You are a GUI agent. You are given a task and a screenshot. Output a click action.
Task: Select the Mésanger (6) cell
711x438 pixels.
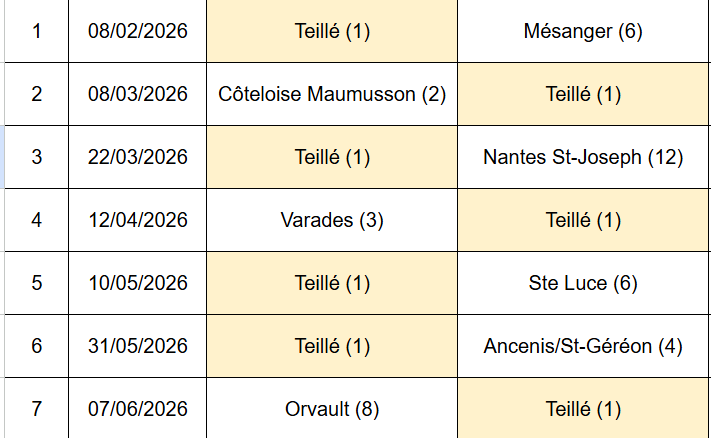point(583,31)
